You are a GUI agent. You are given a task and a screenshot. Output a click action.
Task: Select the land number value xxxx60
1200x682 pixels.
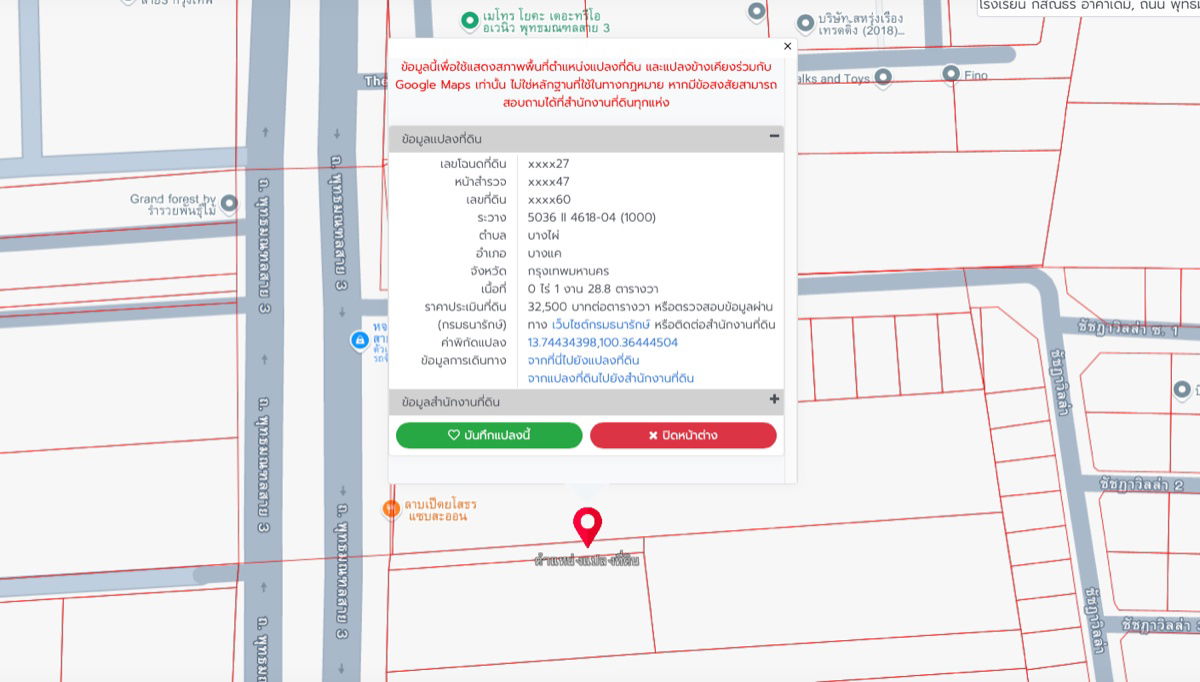point(549,199)
